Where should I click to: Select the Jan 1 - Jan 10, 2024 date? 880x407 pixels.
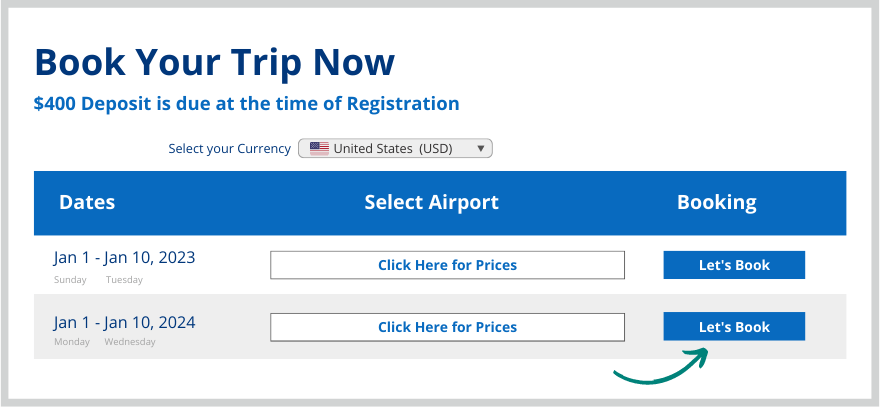click(x=124, y=322)
